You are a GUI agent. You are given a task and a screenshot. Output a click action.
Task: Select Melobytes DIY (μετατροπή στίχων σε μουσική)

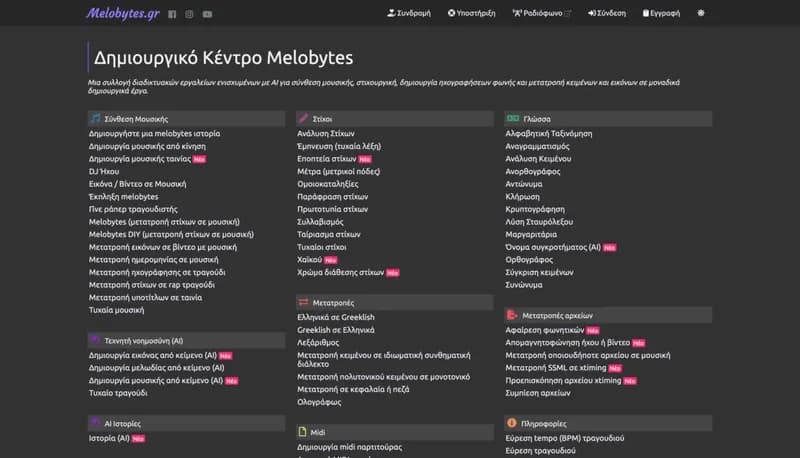pos(171,235)
